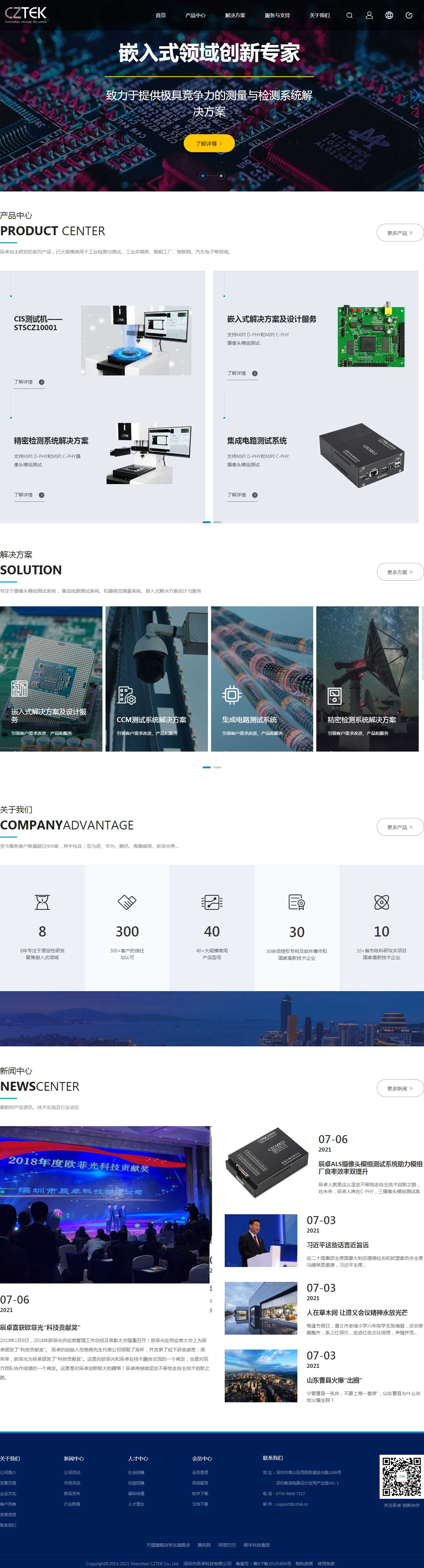
Task: Select first solution carousel page indicator
Action: [x=206, y=767]
